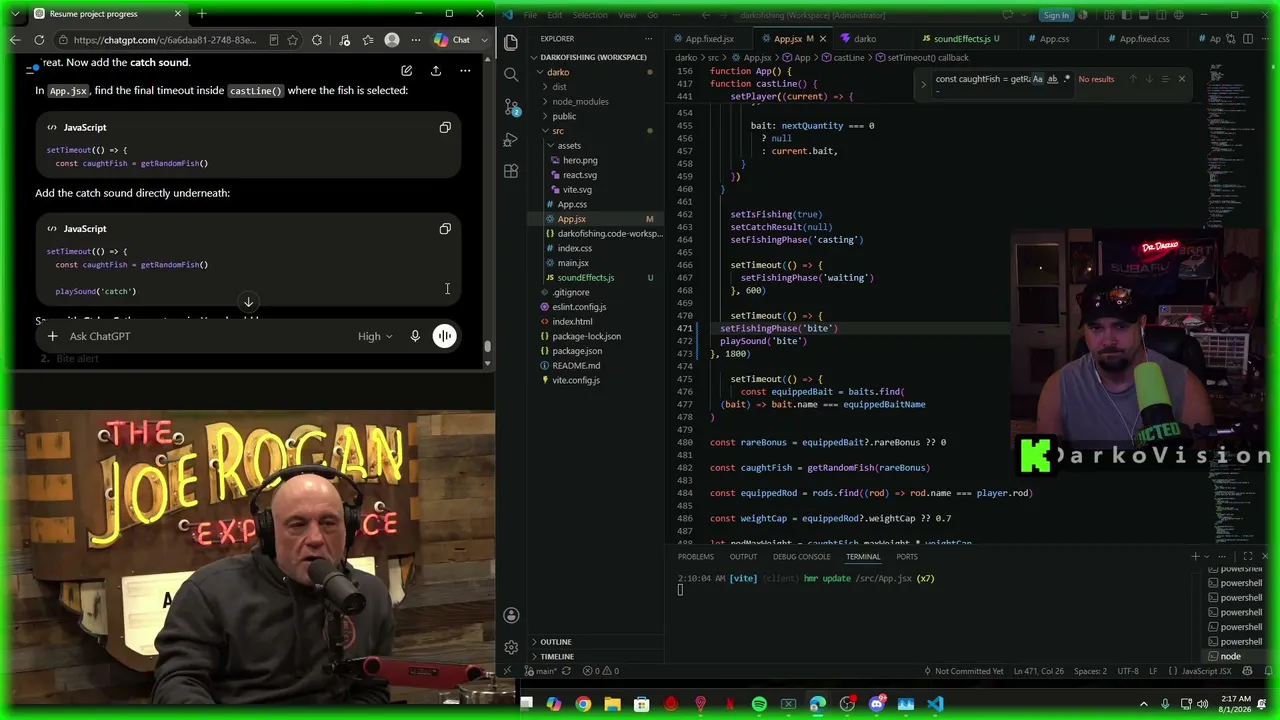Viewport: 1280px width, 720px height.
Task: Toggle the Replace row in find widget
Action: 923,84
